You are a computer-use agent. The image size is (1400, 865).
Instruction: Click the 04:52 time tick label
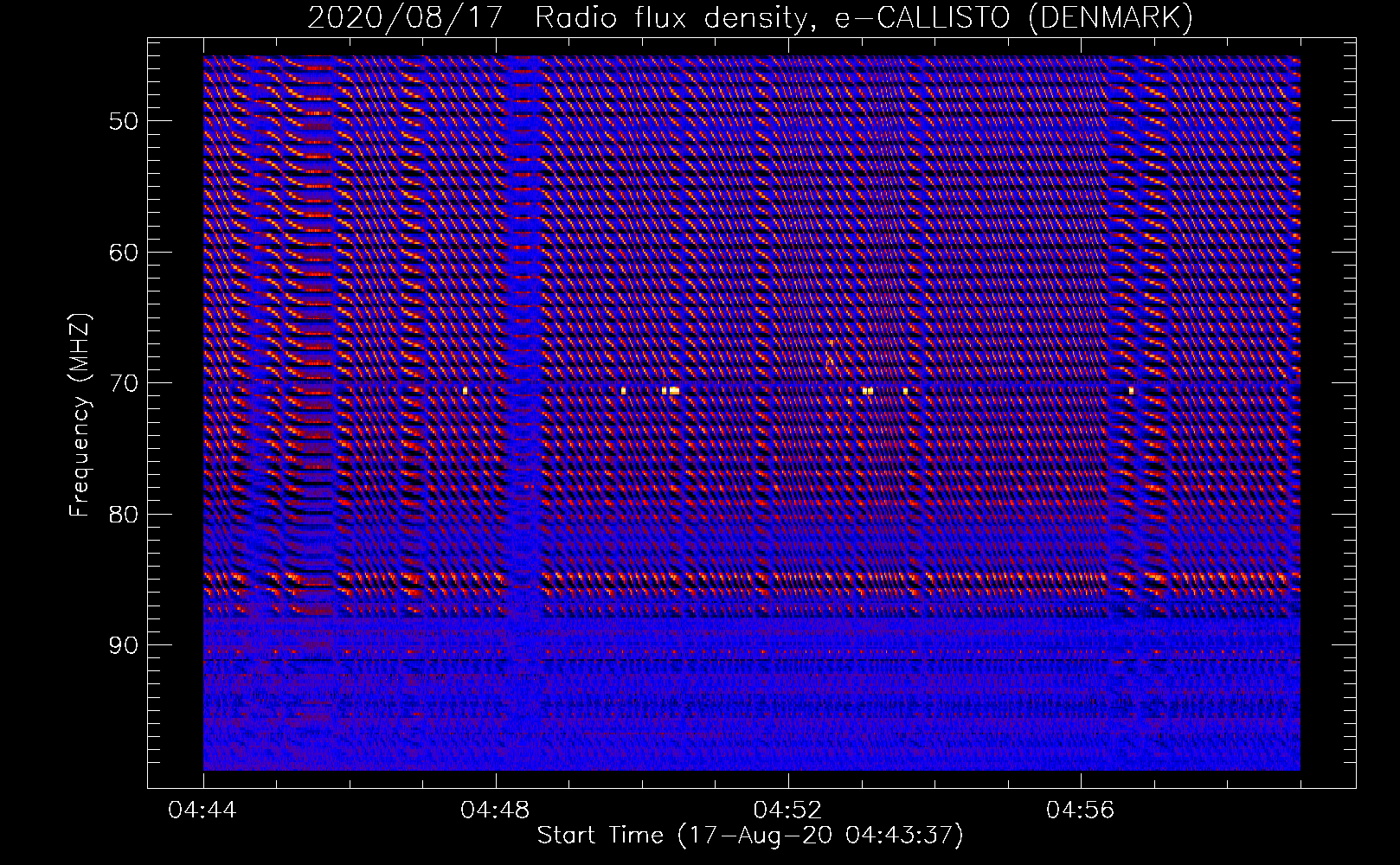click(x=788, y=811)
